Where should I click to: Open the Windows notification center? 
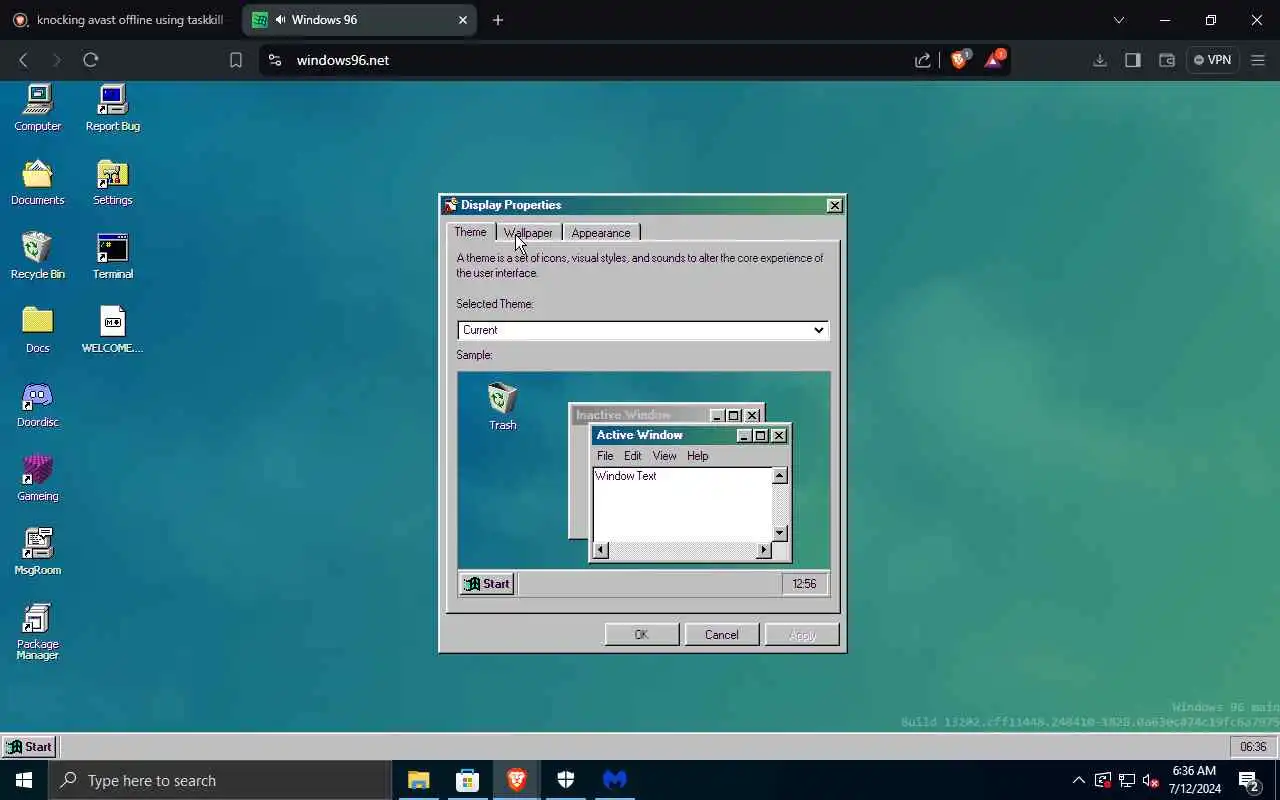click(1248, 780)
